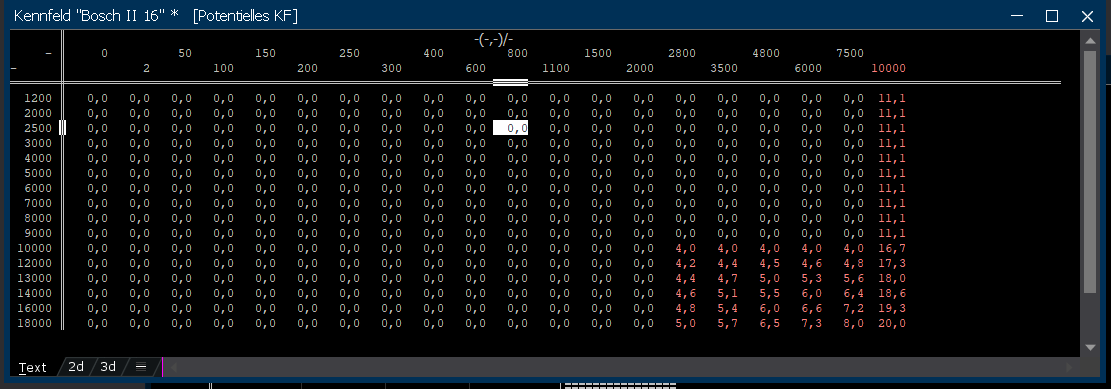This screenshot has width=1111, height=389.
Task: Select row header 2500
Action: tap(38, 128)
